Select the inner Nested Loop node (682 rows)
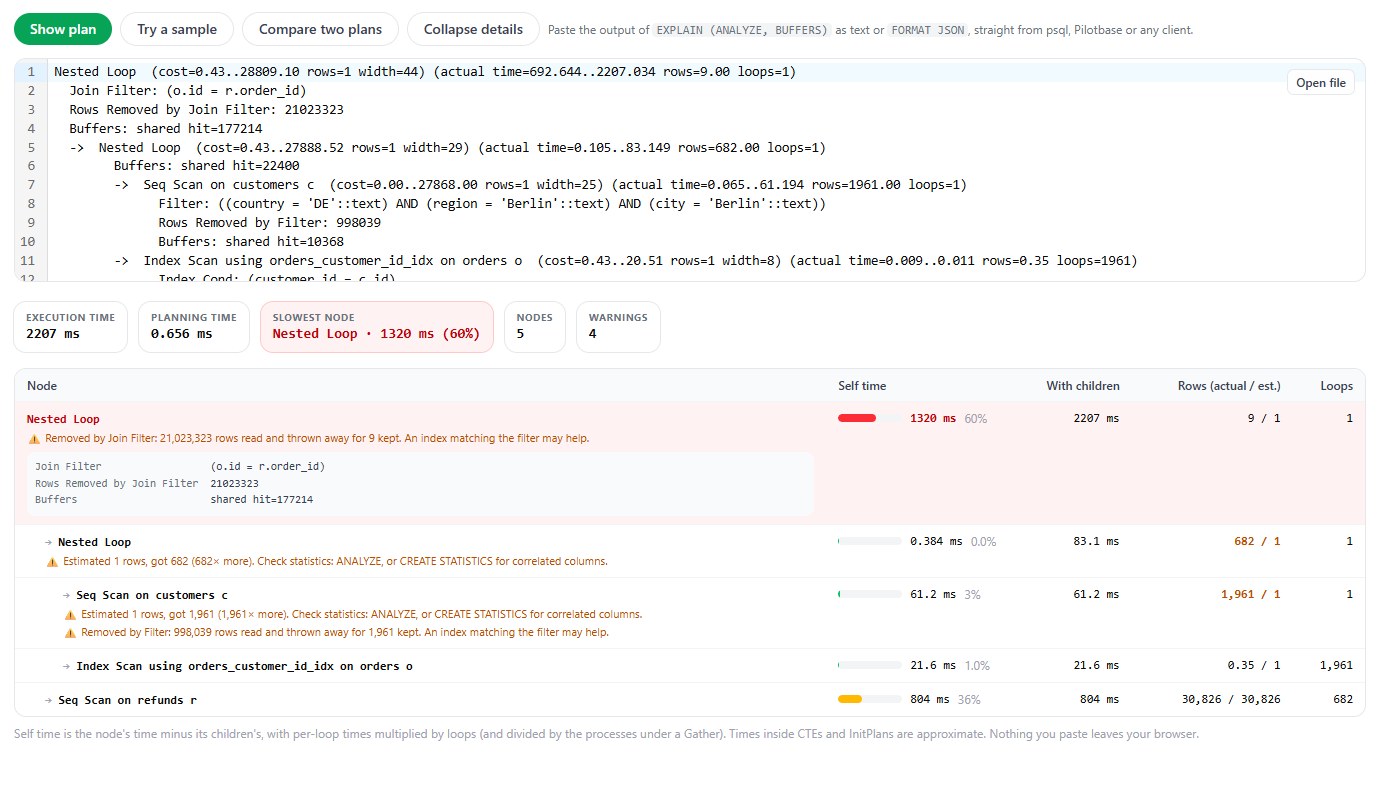This screenshot has width=1380, height=792. [x=690, y=551]
